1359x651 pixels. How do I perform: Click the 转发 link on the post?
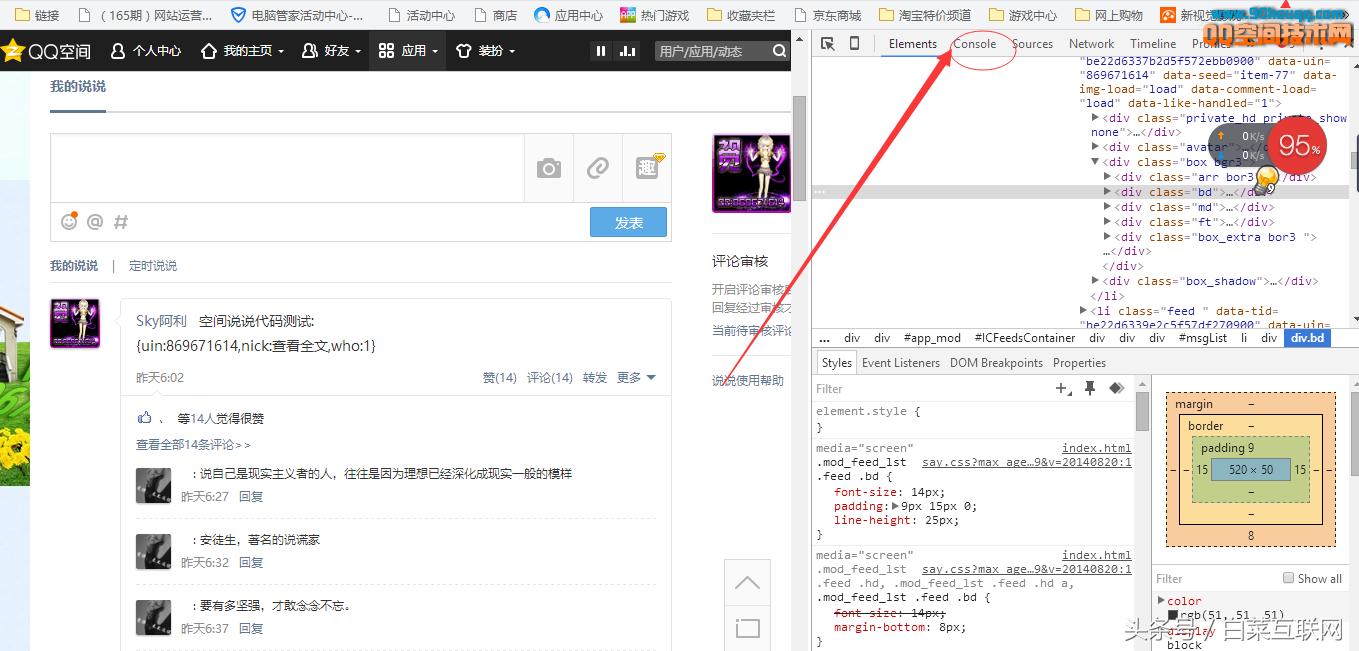click(595, 377)
